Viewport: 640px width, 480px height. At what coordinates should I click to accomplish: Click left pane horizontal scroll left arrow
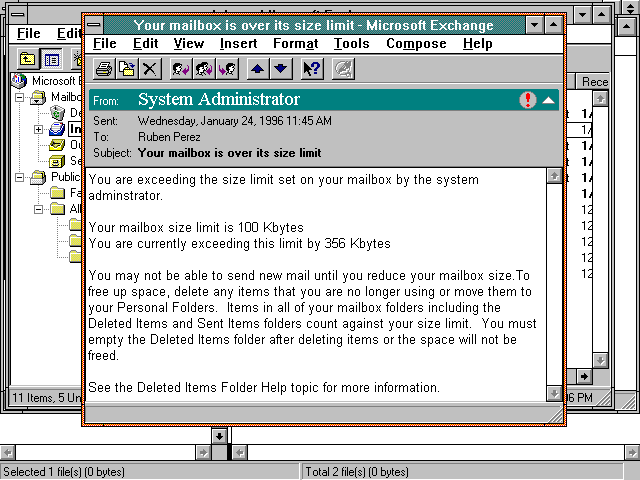(7, 452)
